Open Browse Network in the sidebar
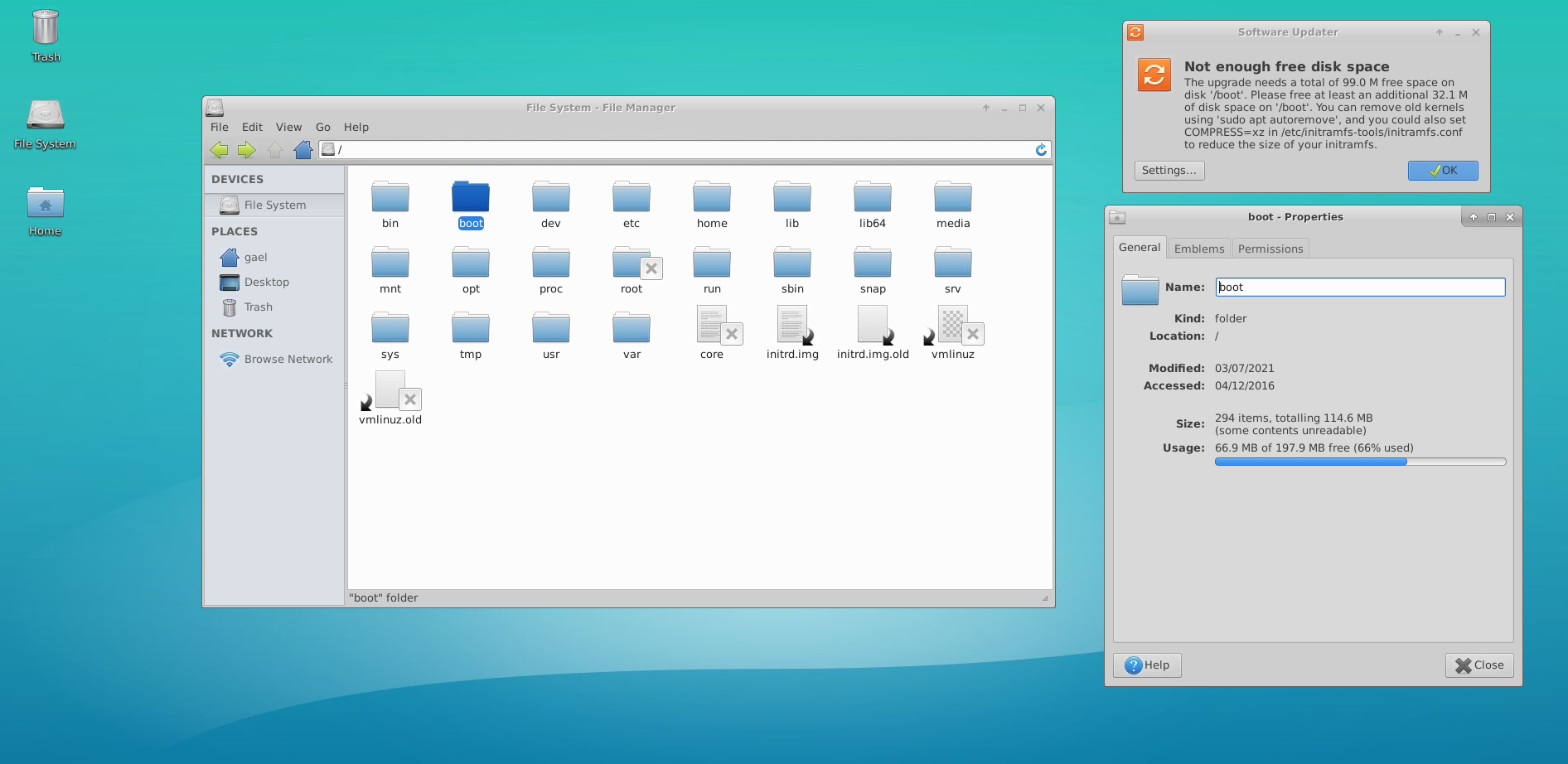 pos(274,360)
